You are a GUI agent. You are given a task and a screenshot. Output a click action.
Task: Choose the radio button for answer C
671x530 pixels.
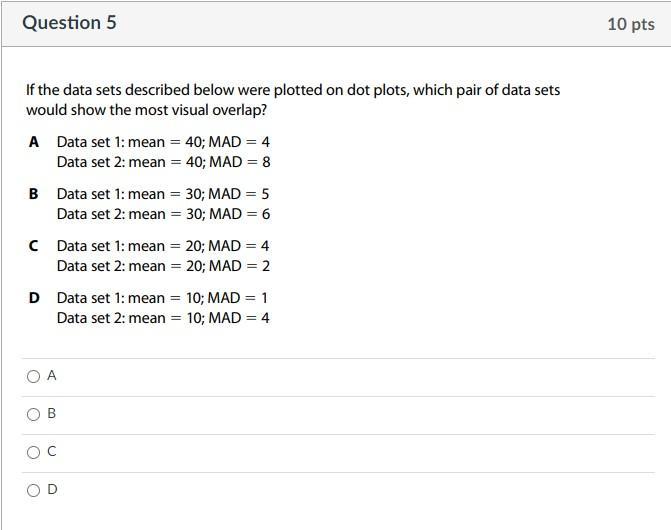(x=33, y=452)
